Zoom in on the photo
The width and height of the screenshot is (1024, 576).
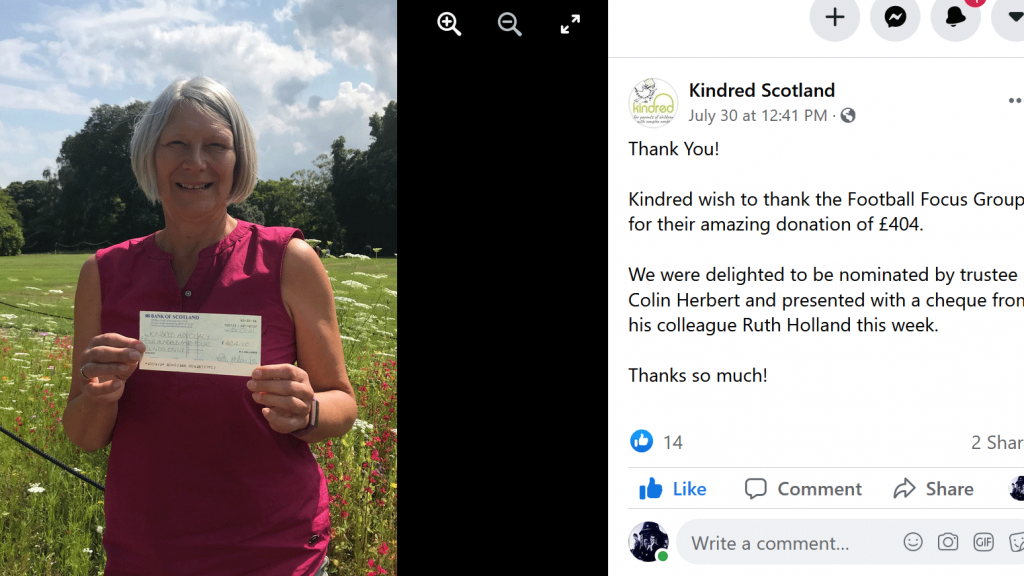[449, 24]
